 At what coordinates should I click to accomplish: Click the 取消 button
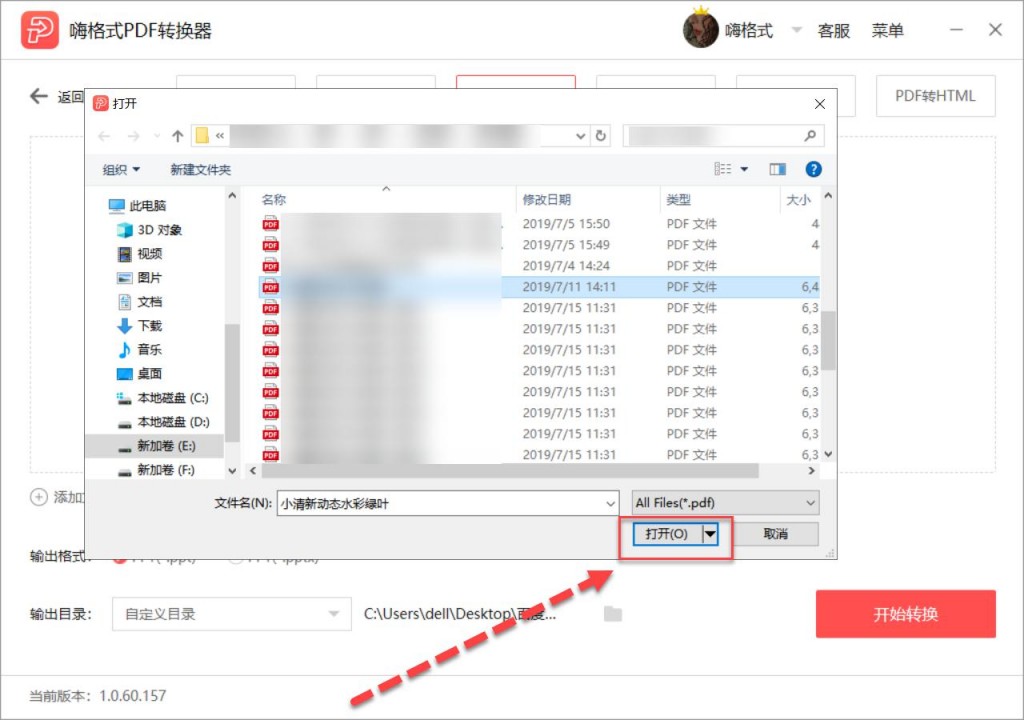(775, 534)
